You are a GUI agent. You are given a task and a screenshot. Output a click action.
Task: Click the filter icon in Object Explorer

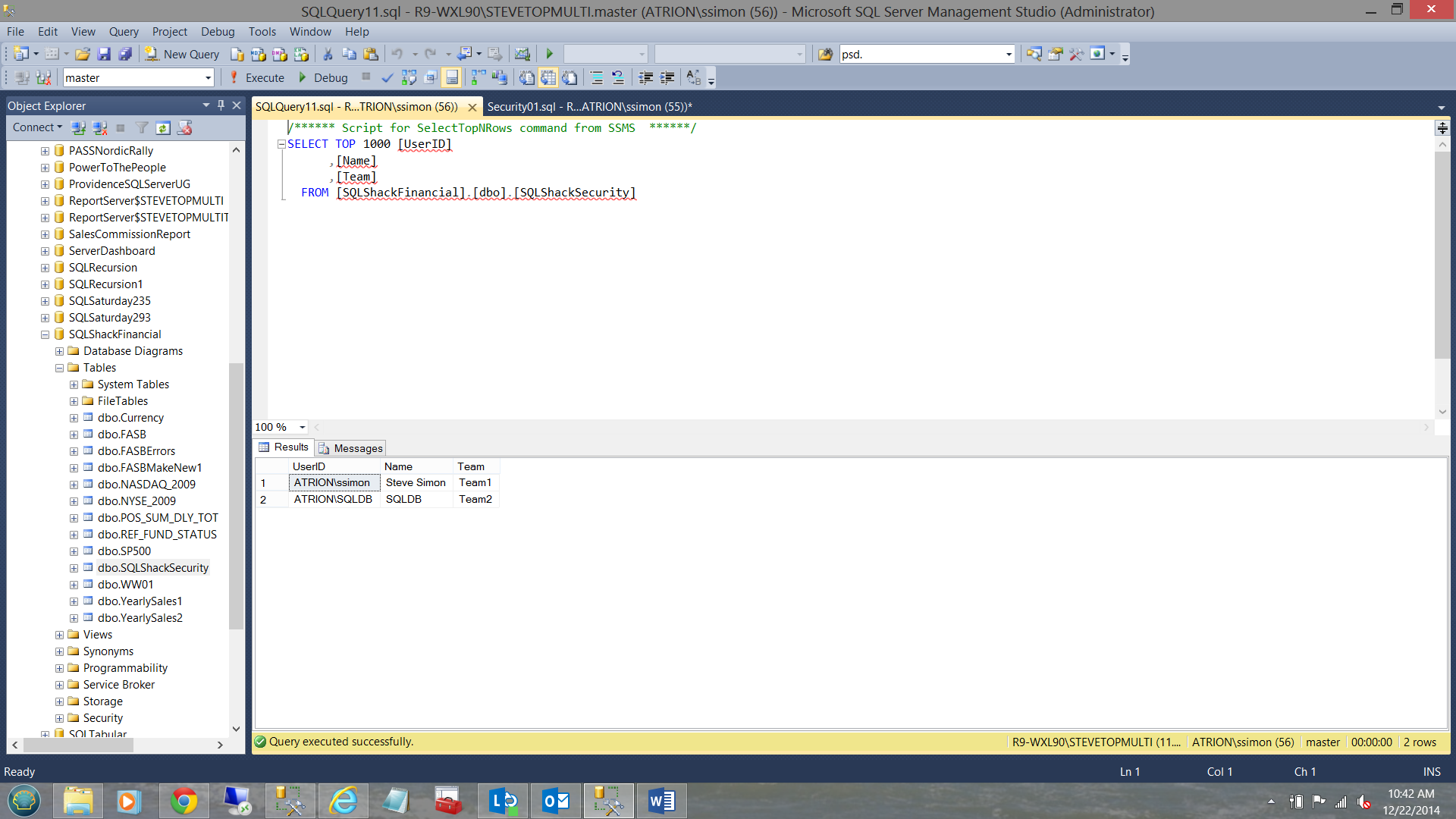(x=142, y=127)
